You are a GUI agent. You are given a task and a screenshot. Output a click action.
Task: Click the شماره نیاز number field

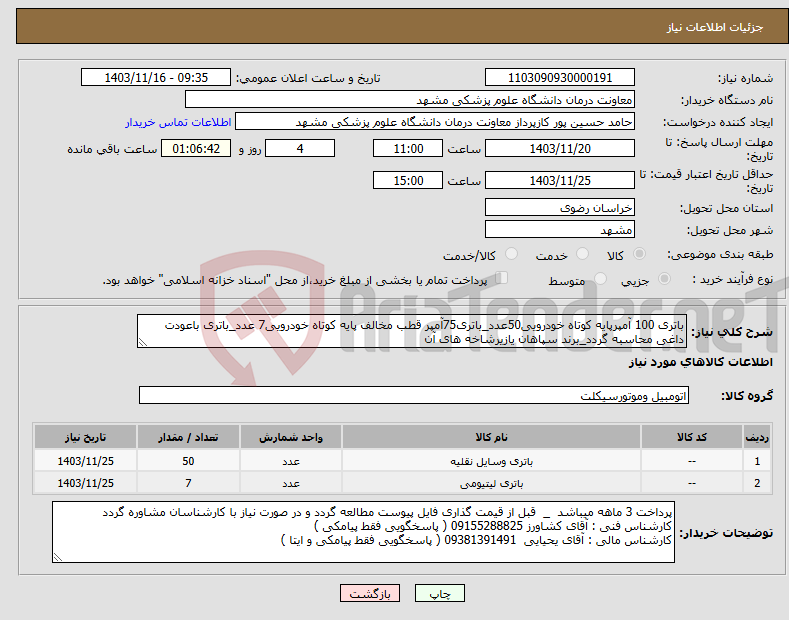pyautogui.click(x=560, y=78)
